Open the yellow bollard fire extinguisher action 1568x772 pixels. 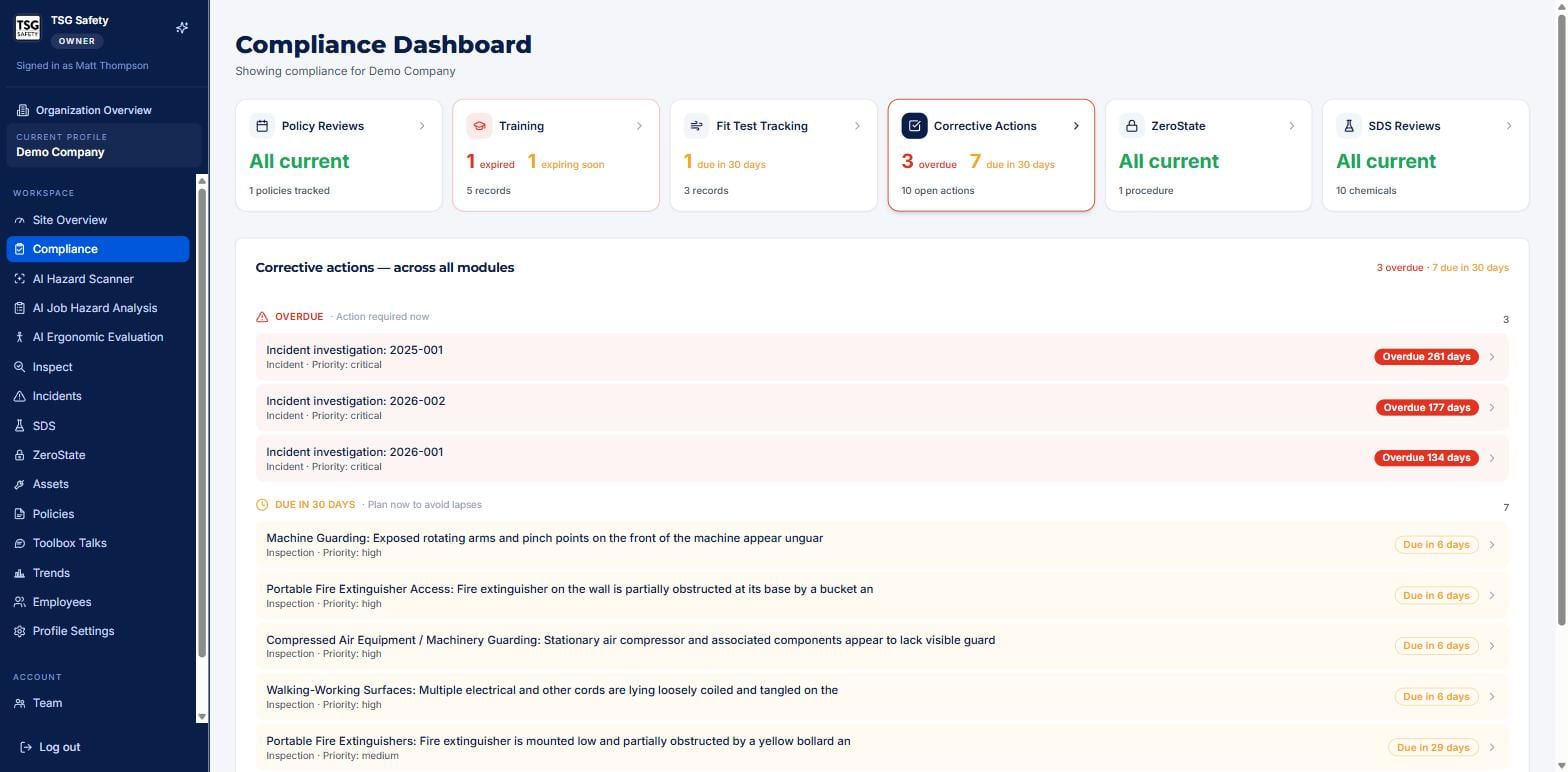[882, 748]
